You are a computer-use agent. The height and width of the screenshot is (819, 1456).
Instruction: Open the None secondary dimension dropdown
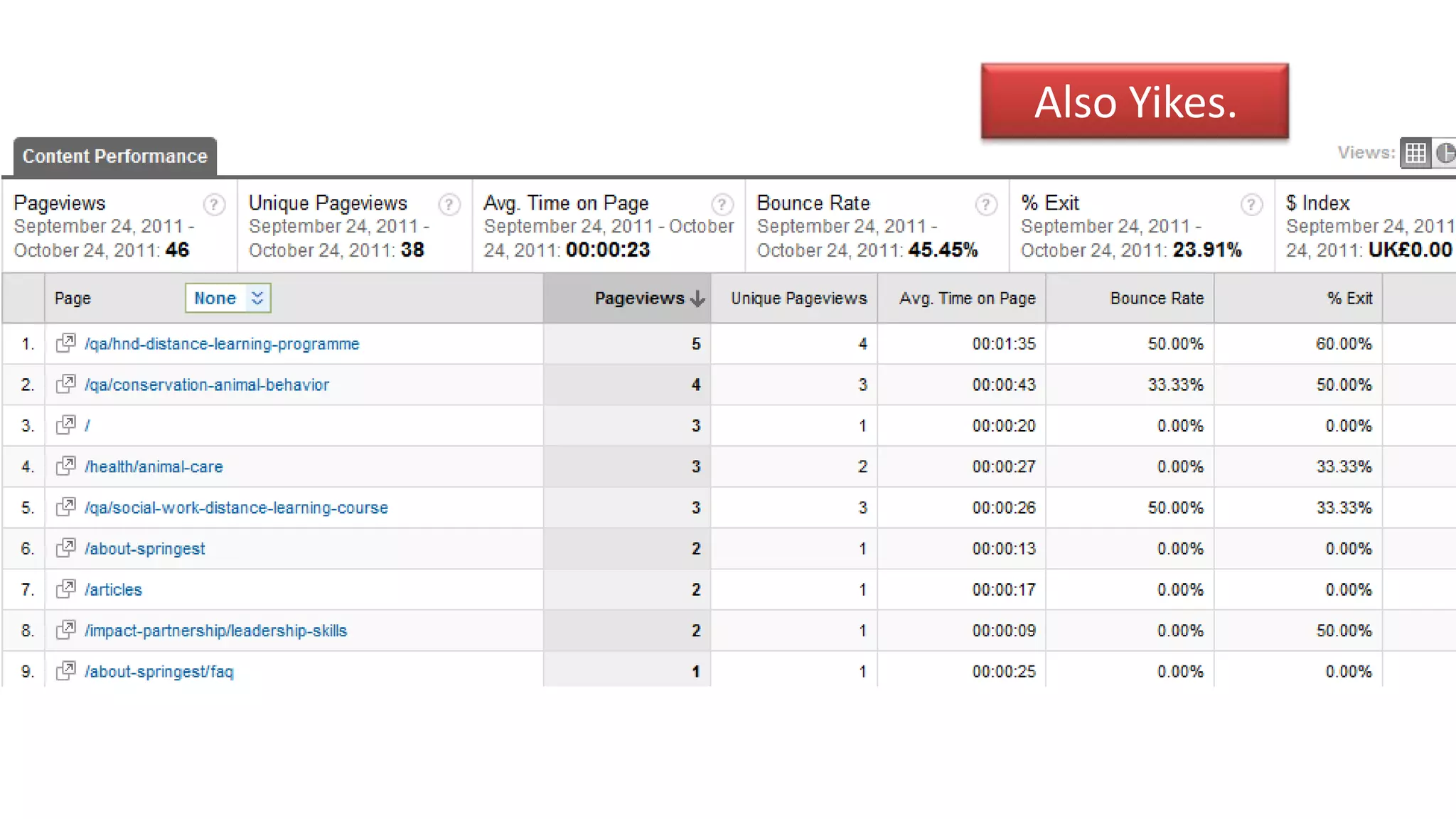pyautogui.click(x=227, y=298)
